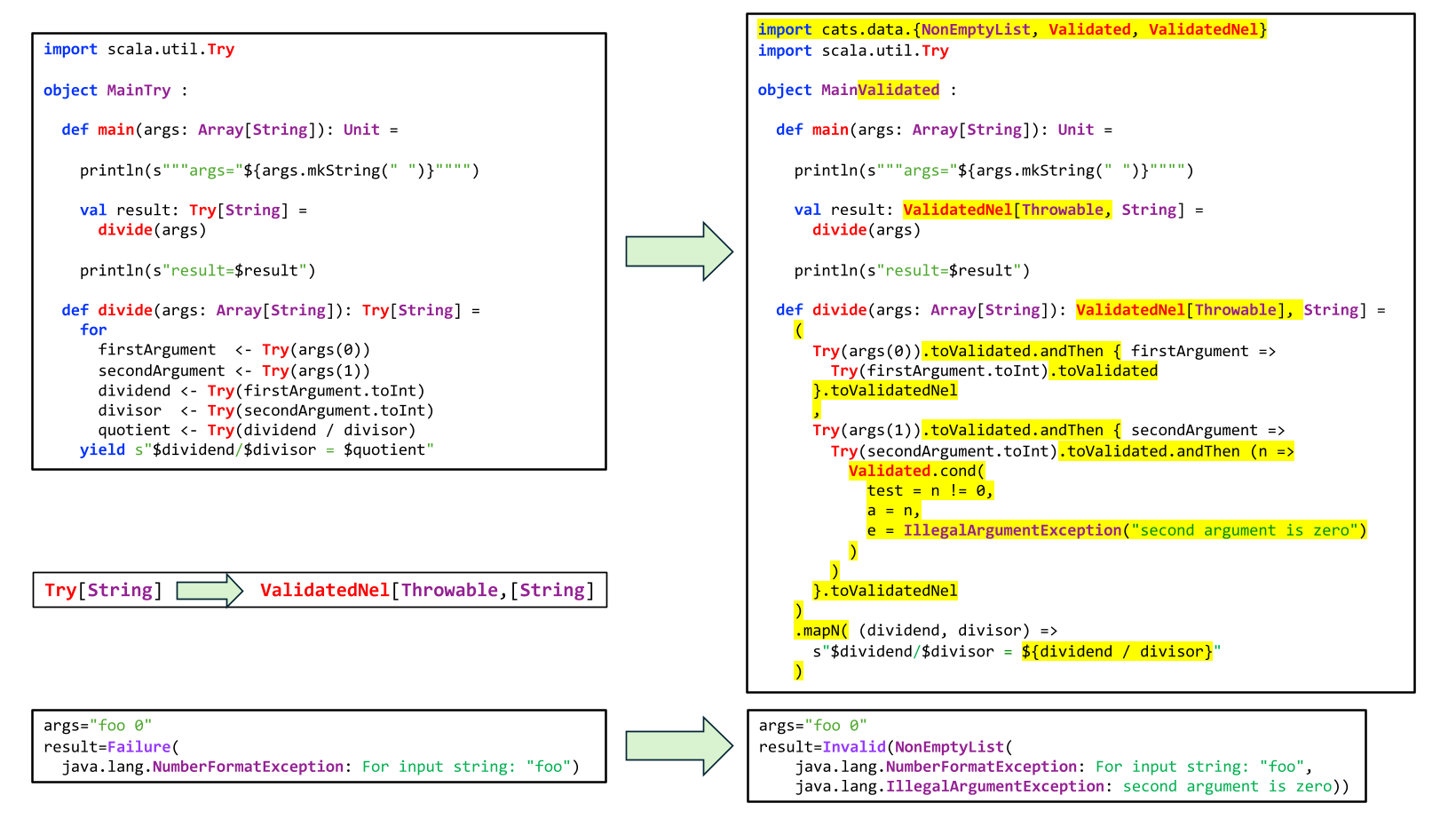Click "Try(secondArgument.toInt).toValidated.andThen (n =>" line

pos(1063,451)
